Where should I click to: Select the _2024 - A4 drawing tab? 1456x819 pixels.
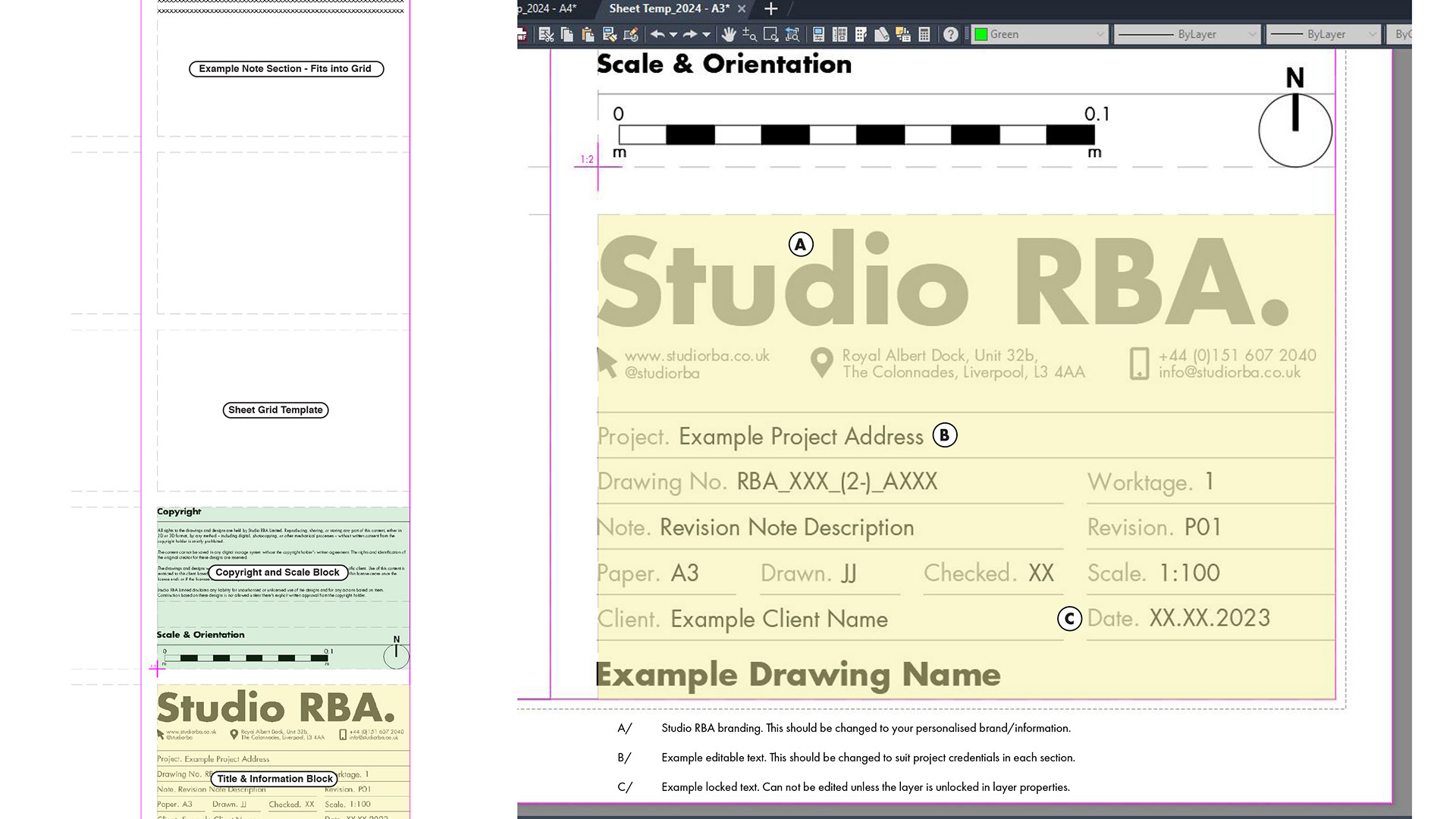tap(546, 8)
